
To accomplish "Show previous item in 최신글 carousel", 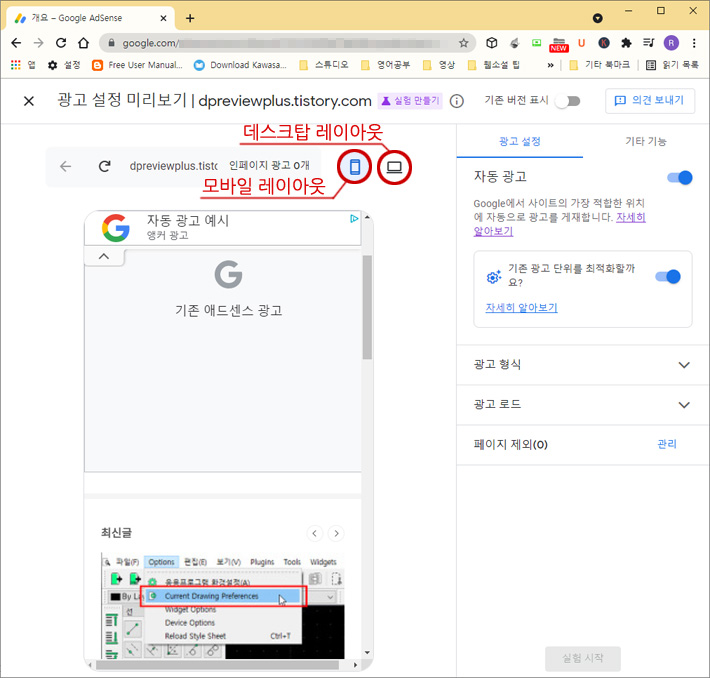I will point(315,533).
